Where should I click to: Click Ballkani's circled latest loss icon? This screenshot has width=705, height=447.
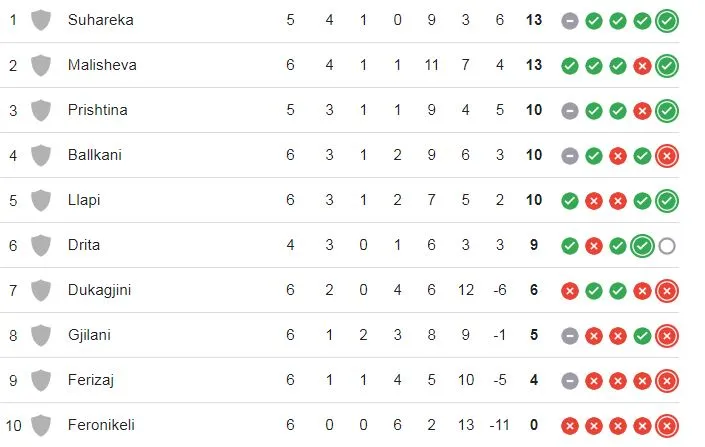666,156
